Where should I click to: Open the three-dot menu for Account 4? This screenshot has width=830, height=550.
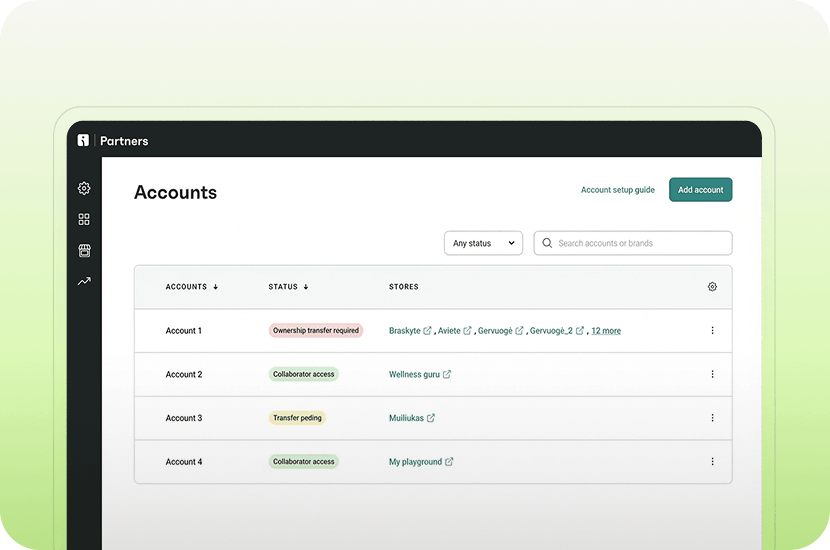click(x=712, y=462)
